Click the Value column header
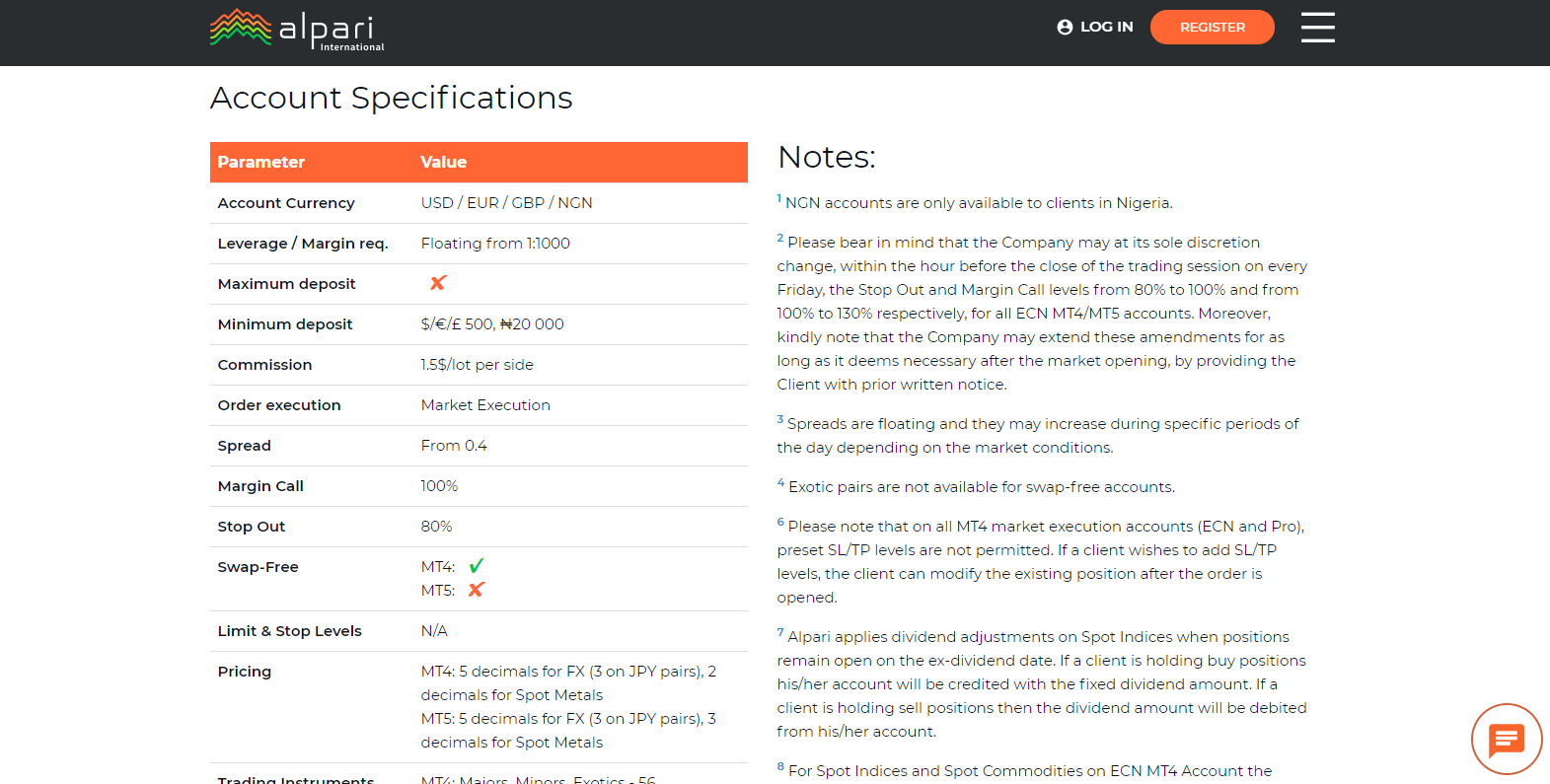The width and height of the screenshot is (1550, 784). [x=443, y=163]
